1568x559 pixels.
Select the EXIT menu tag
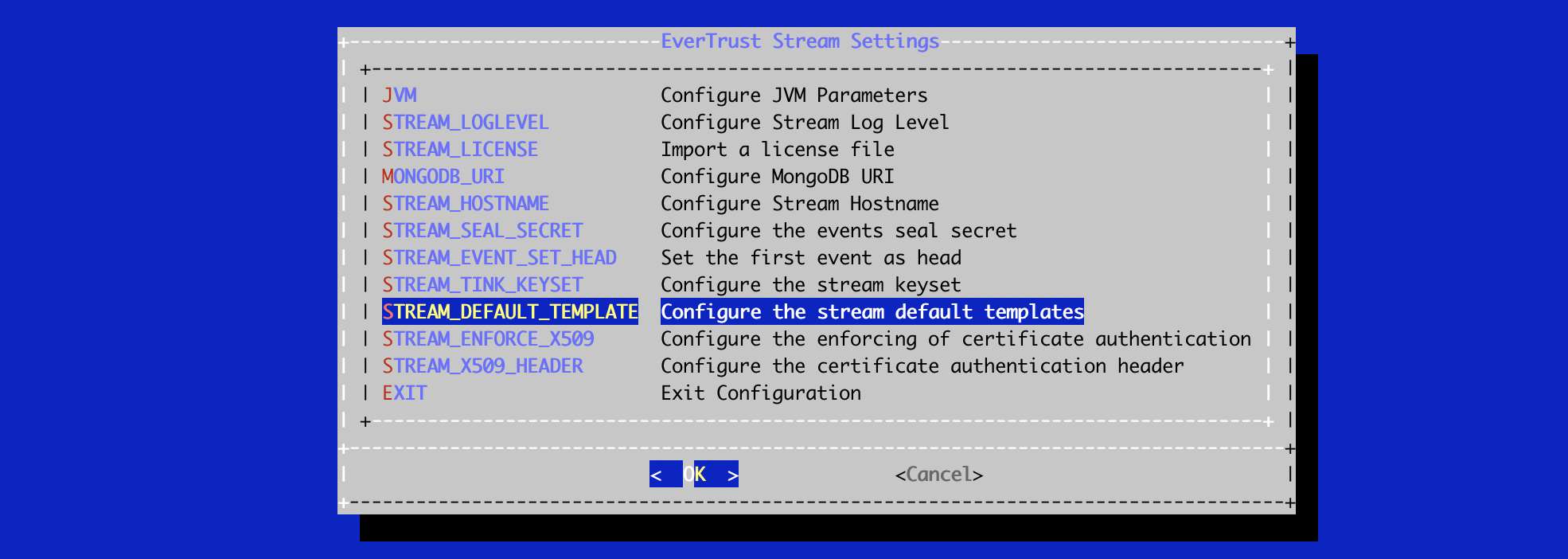(404, 393)
